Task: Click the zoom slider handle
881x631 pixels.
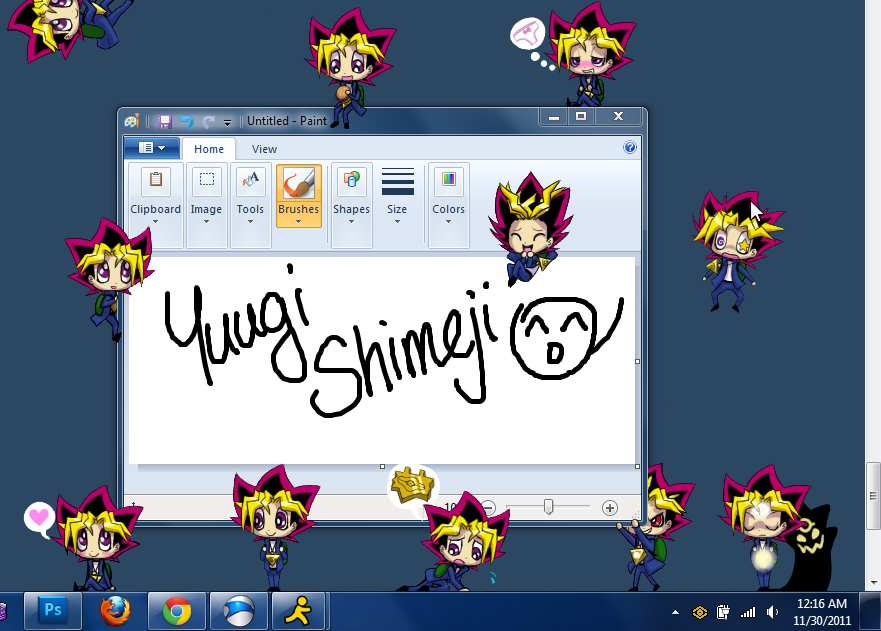Action: [x=548, y=508]
